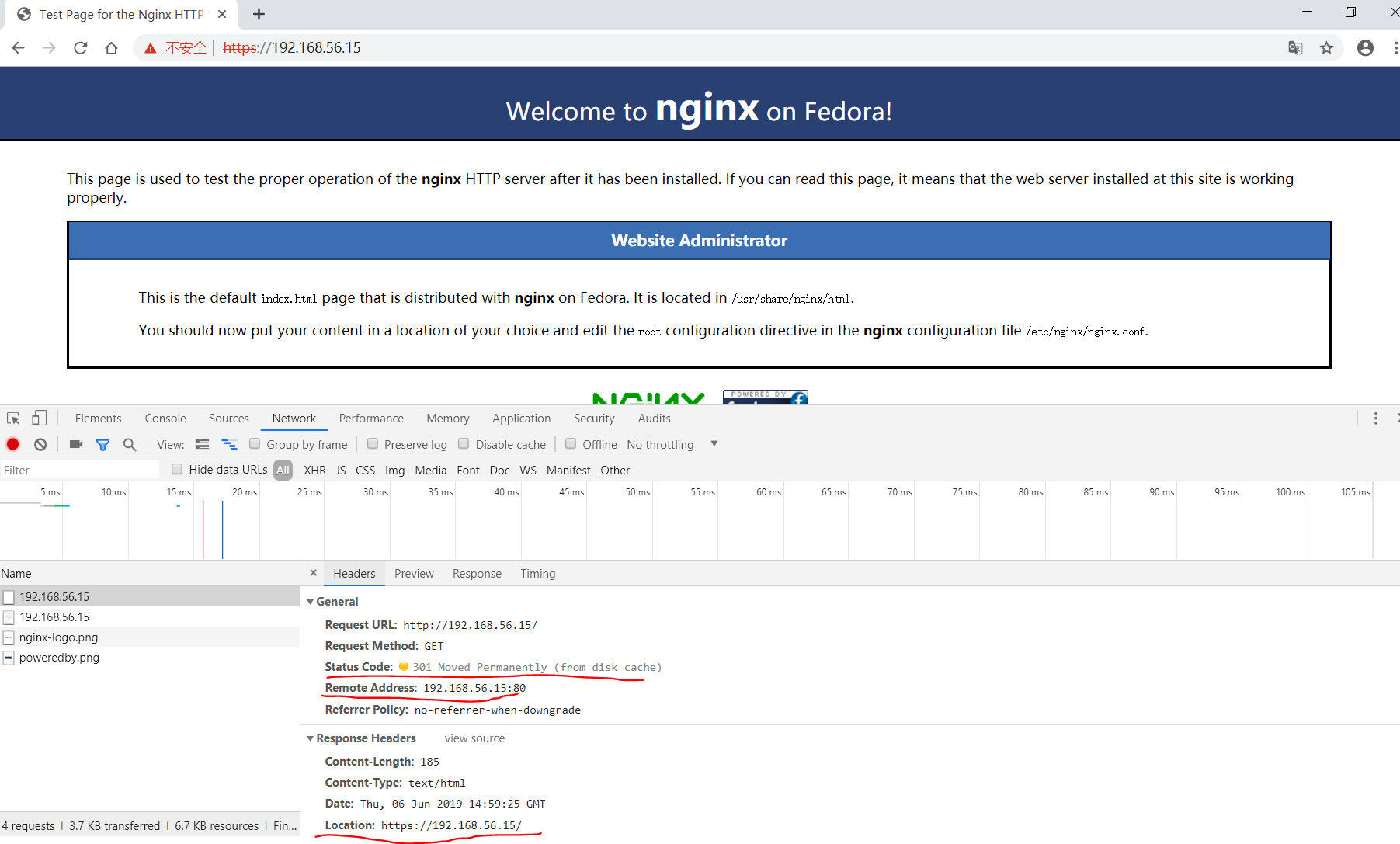
Task: Go back to previous page
Action: (19, 48)
